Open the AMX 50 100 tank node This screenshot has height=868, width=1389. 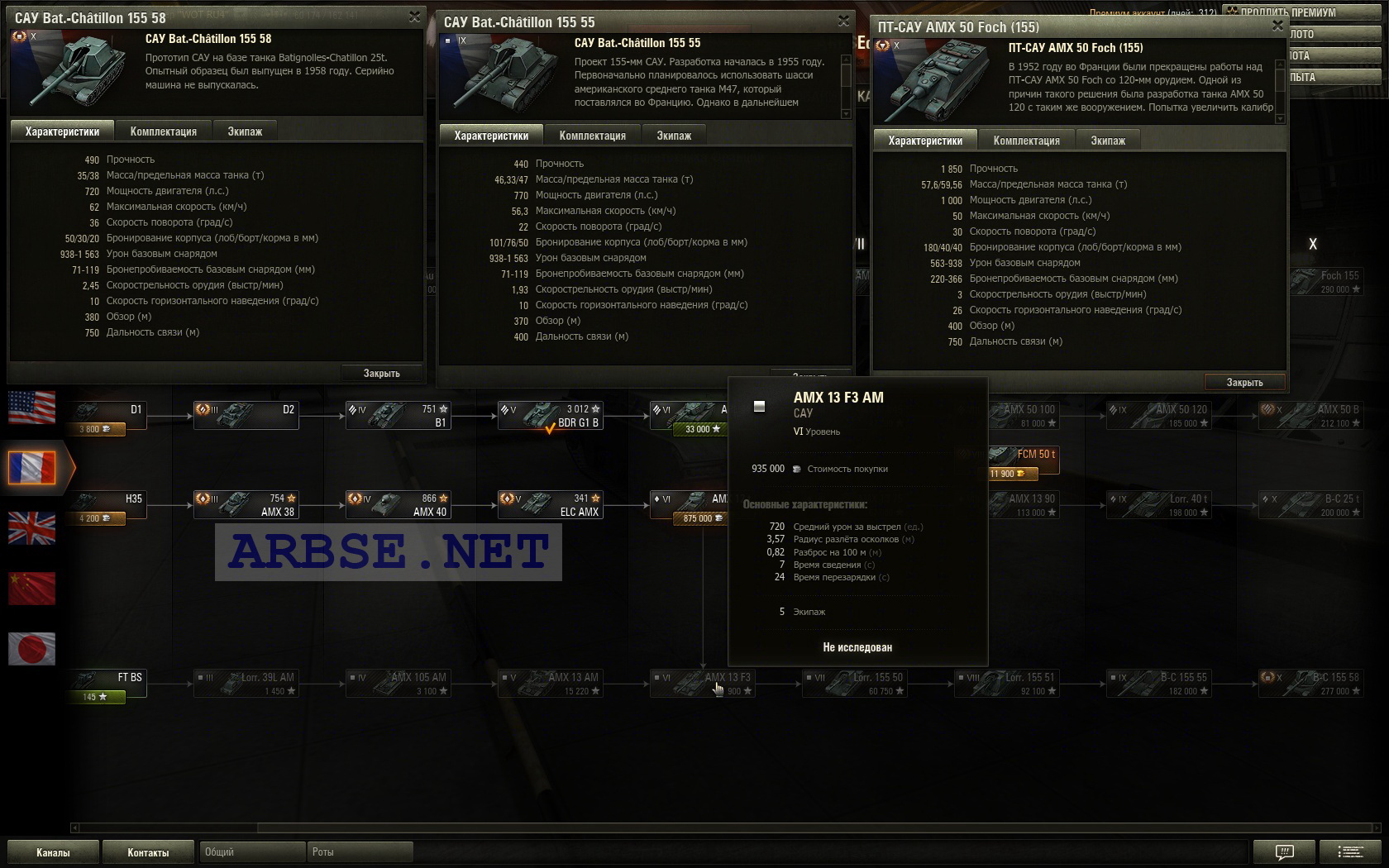pyautogui.click(x=1024, y=415)
